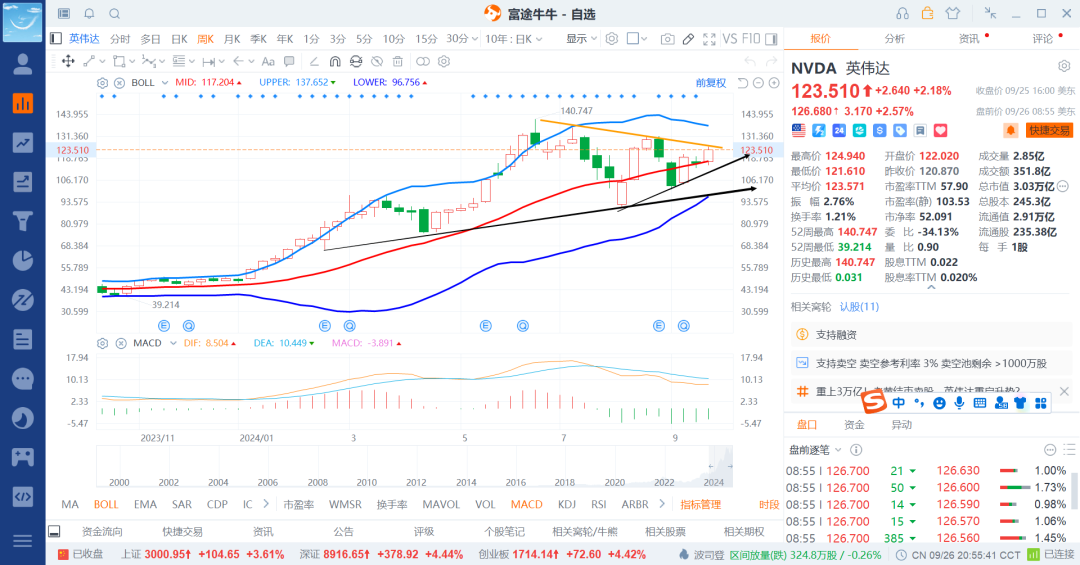Open the red heart favorite icon
The height and width of the screenshot is (565, 1080).
tap(940, 130)
